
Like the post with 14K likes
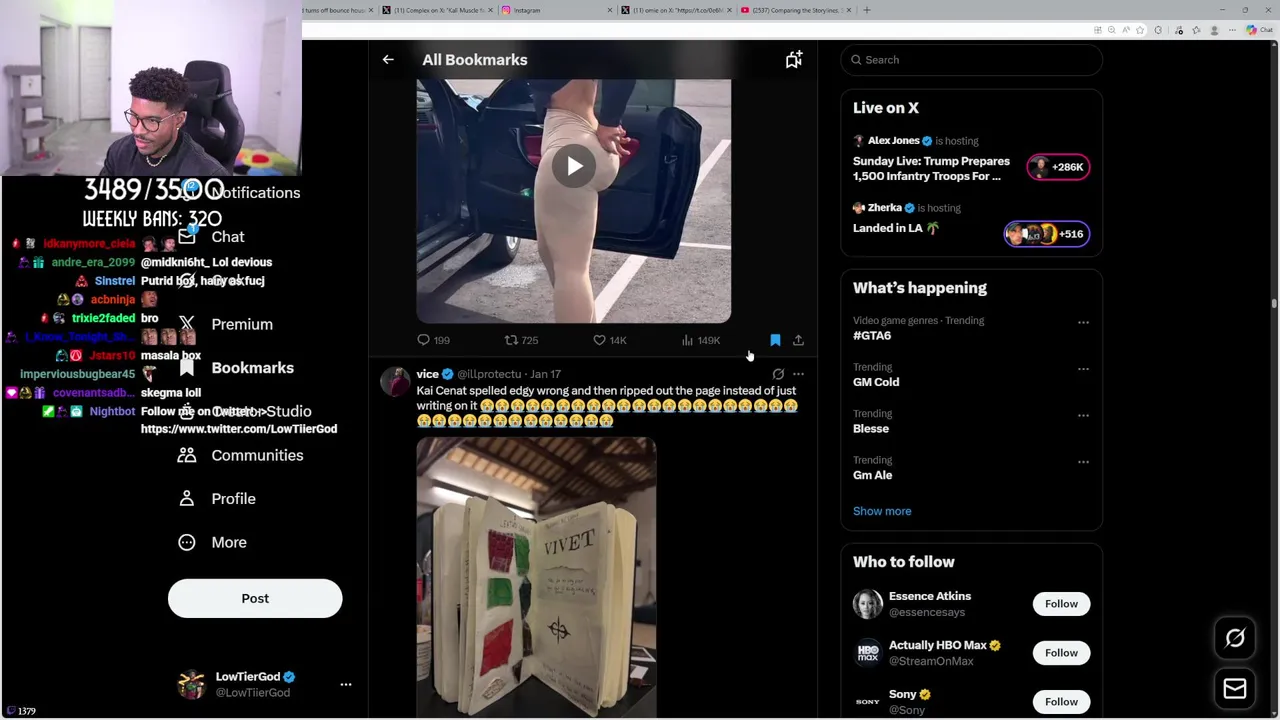(609, 341)
